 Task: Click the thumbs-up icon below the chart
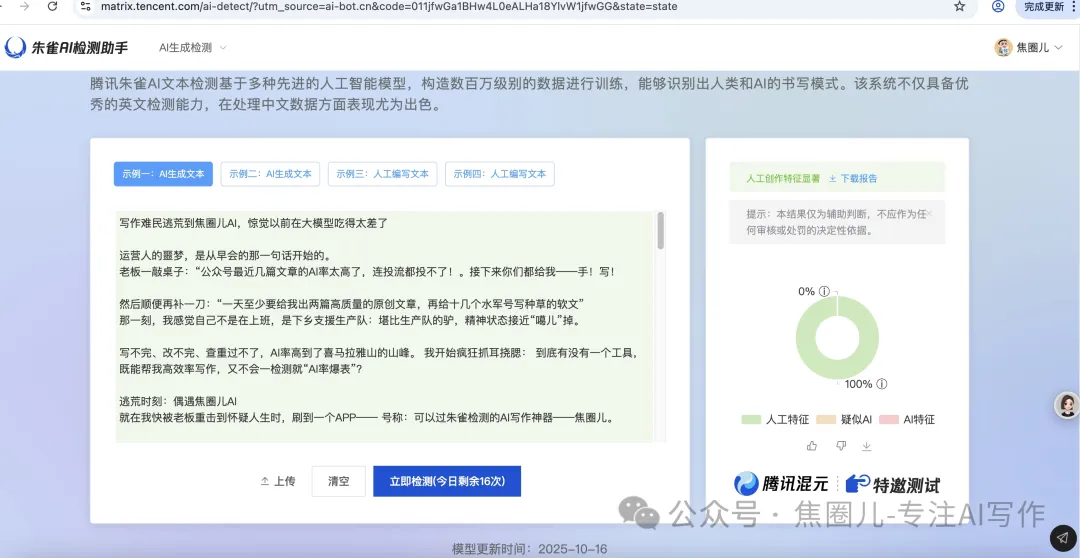point(812,446)
